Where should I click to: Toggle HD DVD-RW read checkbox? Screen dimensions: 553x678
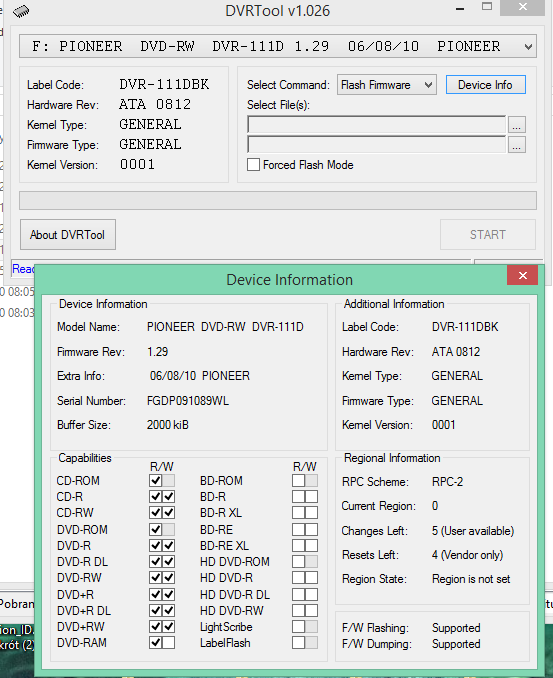(x=298, y=611)
